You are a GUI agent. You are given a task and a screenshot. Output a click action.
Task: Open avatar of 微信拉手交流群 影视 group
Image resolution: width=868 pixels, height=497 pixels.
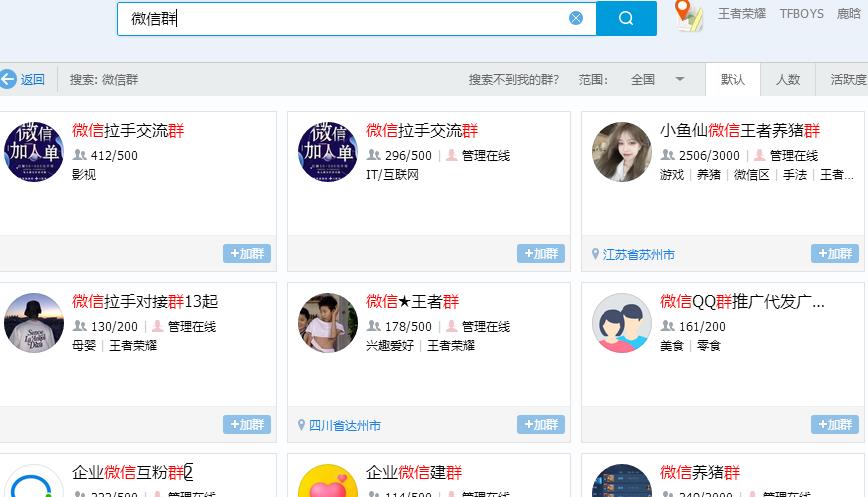click(34, 152)
